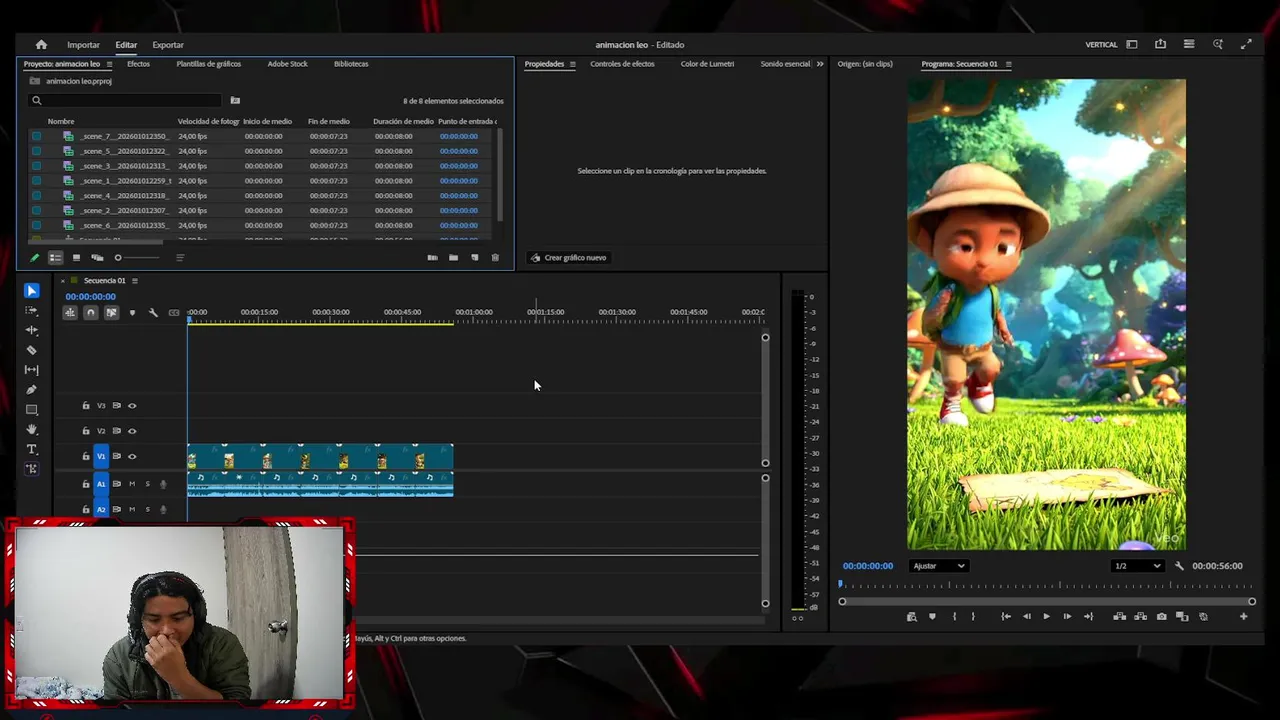Open Program monitor settings wrench

pyautogui.click(x=1179, y=566)
